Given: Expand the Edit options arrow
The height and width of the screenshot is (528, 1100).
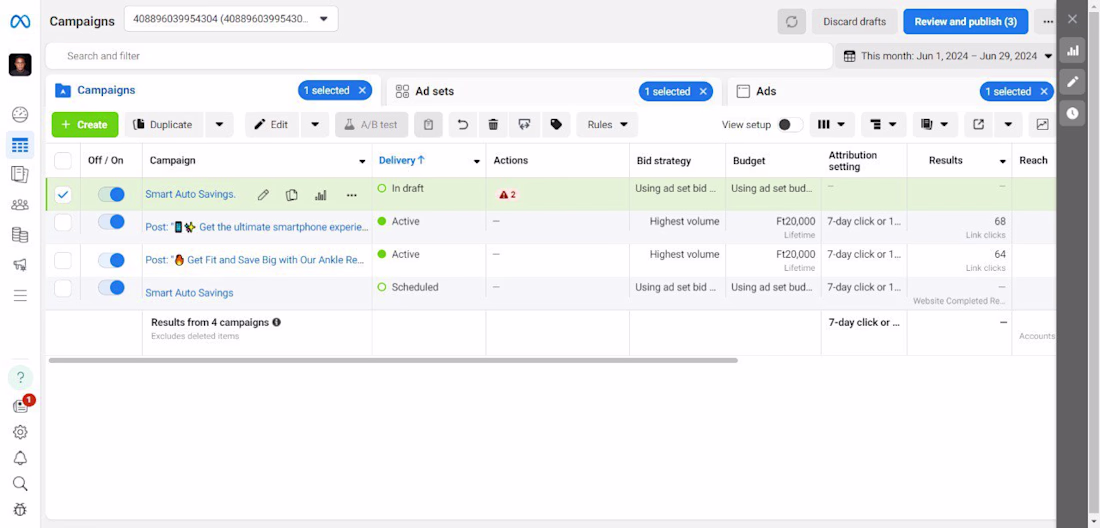Looking at the screenshot, I should click(315, 125).
